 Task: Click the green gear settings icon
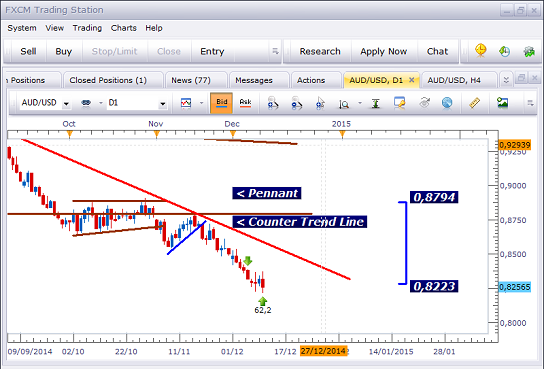(x=529, y=52)
